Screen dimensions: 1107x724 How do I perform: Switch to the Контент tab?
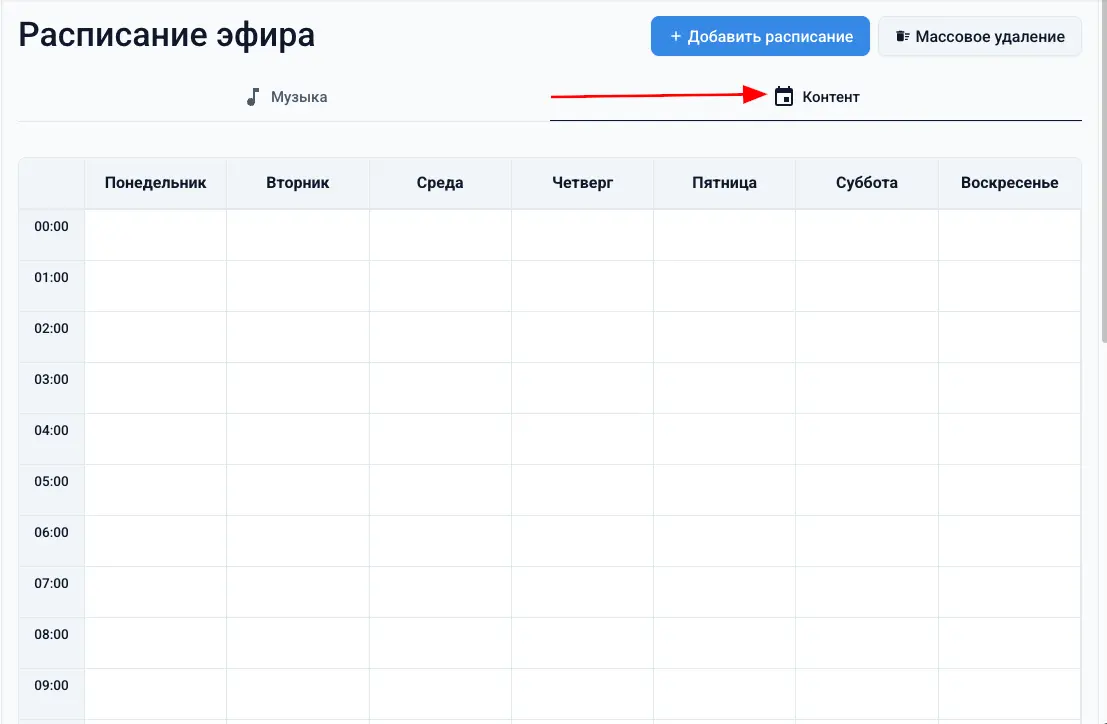click(818, 96)
